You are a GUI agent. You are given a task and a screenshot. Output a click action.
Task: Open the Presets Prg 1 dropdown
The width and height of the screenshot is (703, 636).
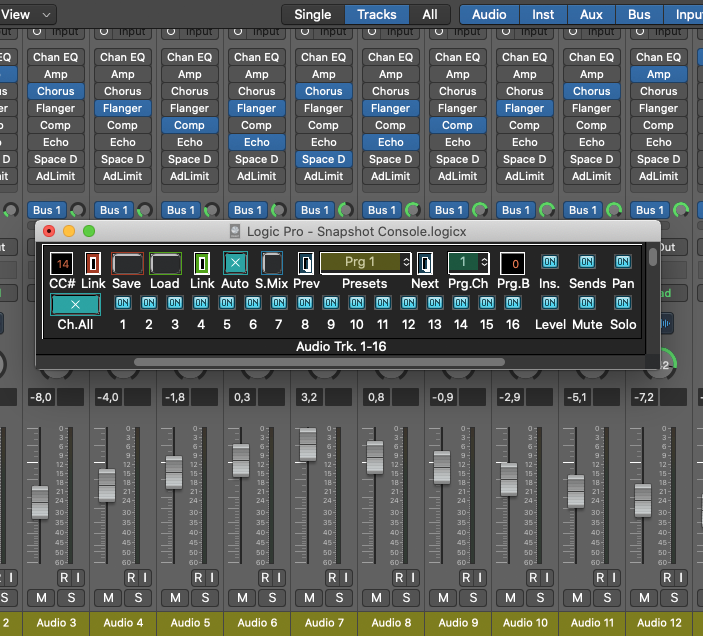tap(365, 262)
